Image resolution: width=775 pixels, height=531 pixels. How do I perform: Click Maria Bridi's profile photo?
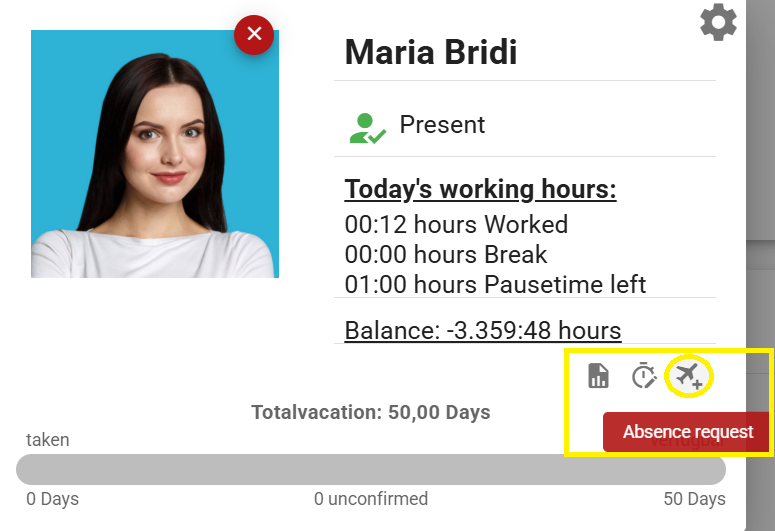(155, 154)
